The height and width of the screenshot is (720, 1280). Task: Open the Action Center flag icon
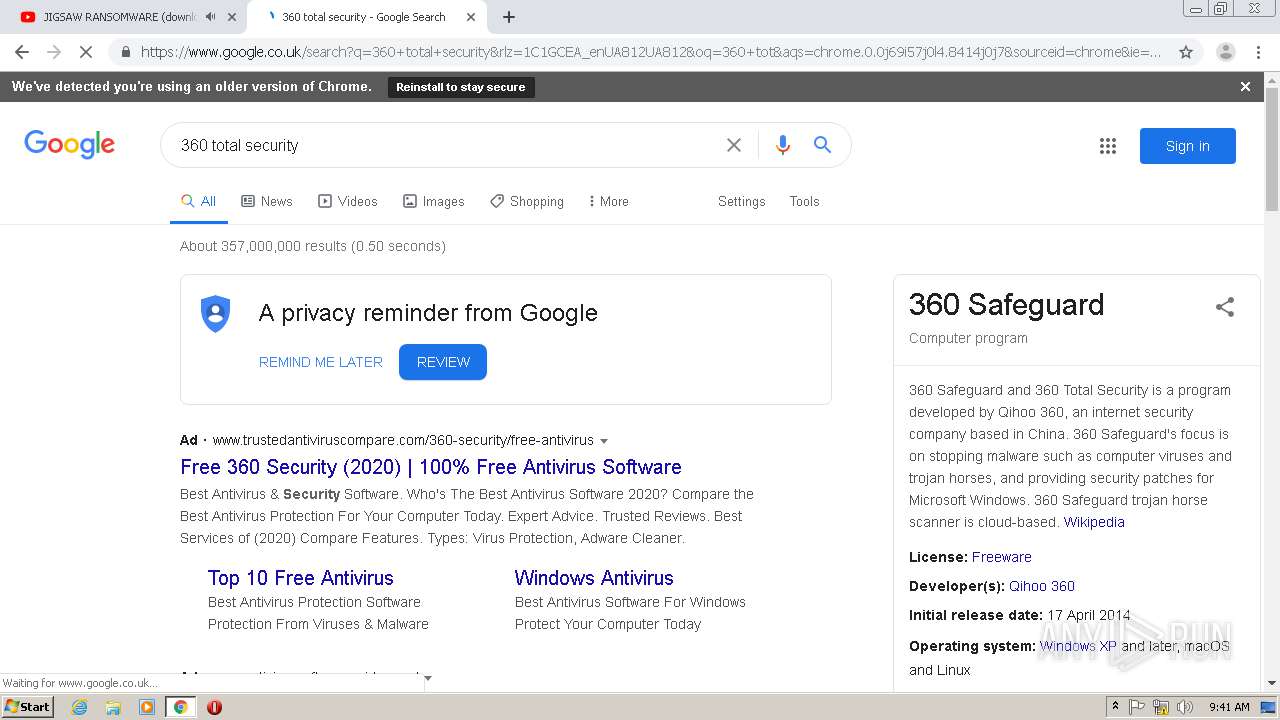click(1137, 707)
